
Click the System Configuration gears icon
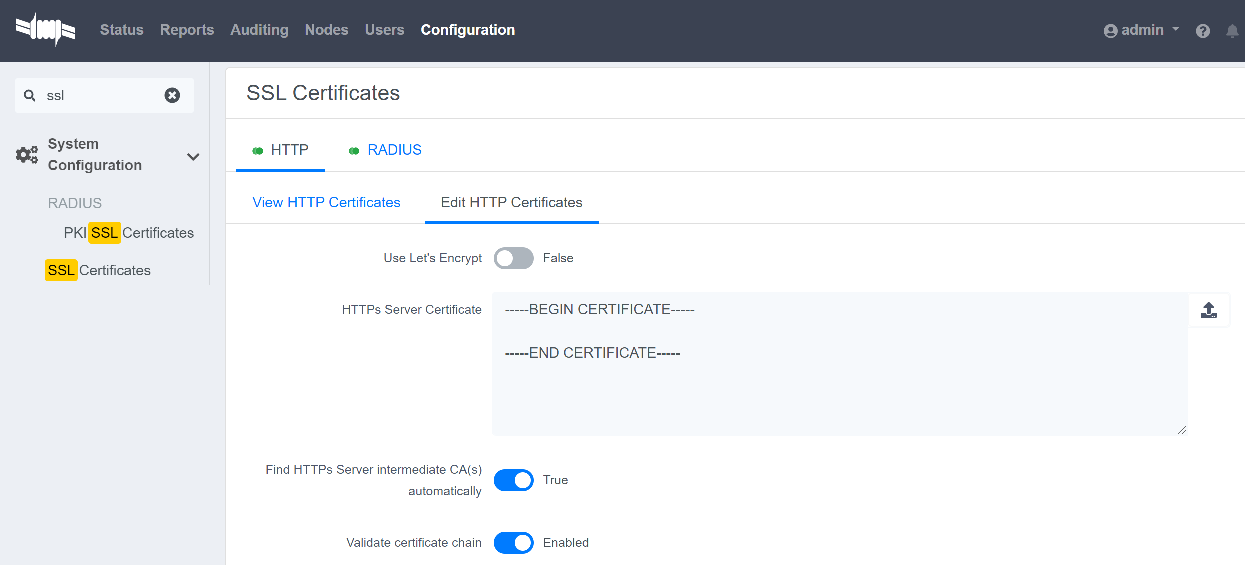27,155
